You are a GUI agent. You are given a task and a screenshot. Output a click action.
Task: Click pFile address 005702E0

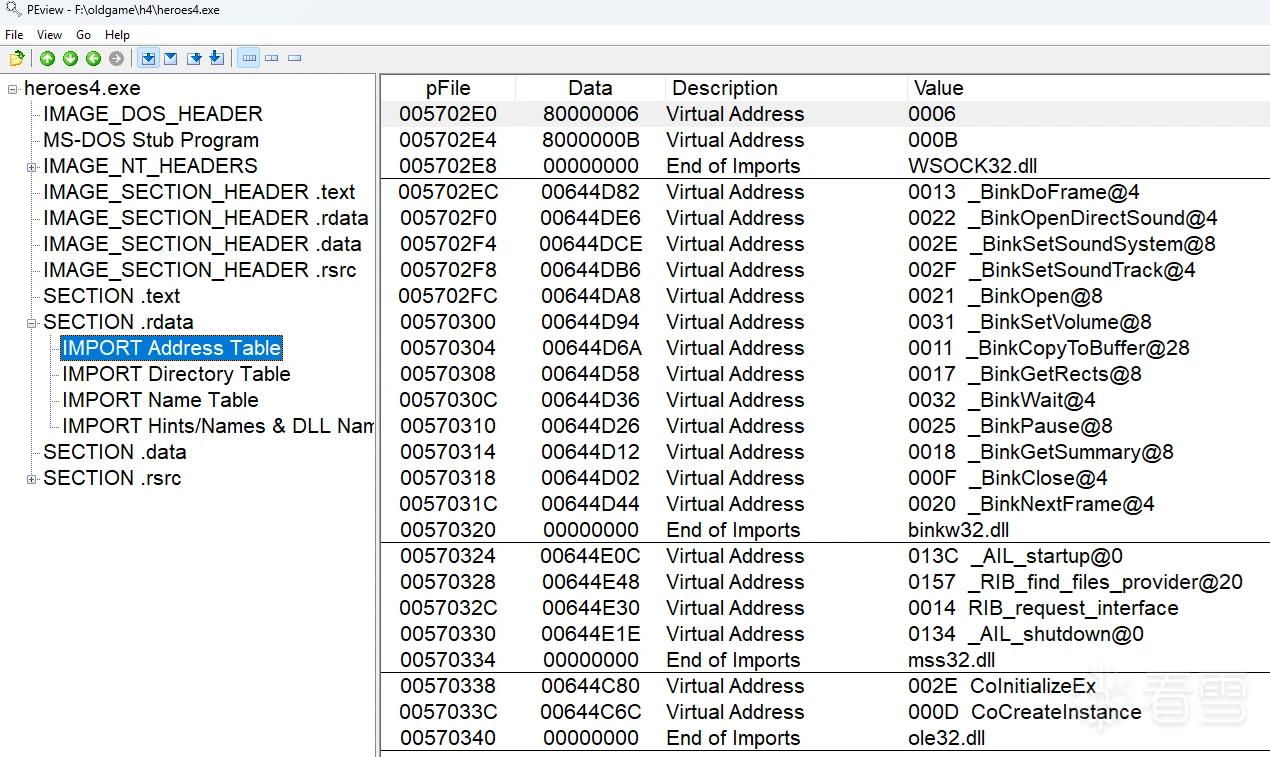point(448,114)
